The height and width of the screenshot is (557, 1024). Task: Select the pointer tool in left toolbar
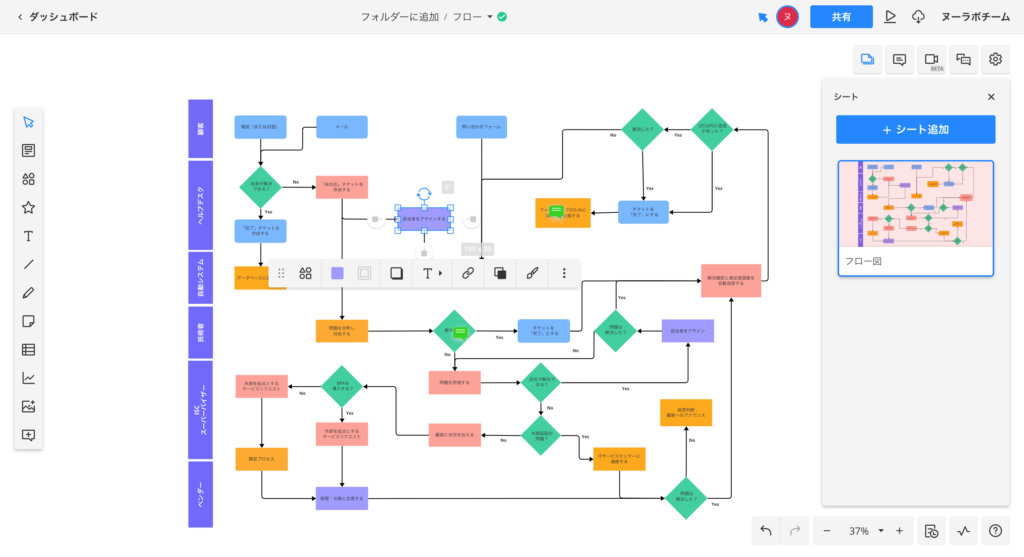(x=28, y=122)
